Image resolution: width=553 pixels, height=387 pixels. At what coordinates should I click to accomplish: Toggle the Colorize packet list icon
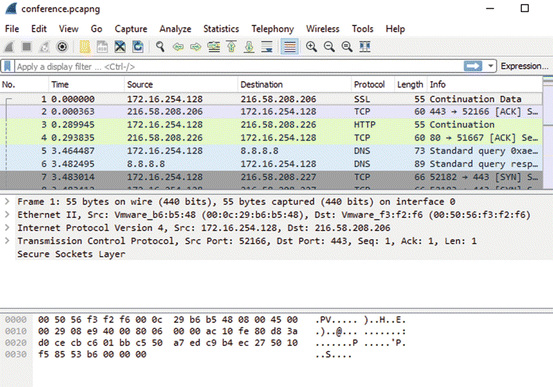pos(290,47)
